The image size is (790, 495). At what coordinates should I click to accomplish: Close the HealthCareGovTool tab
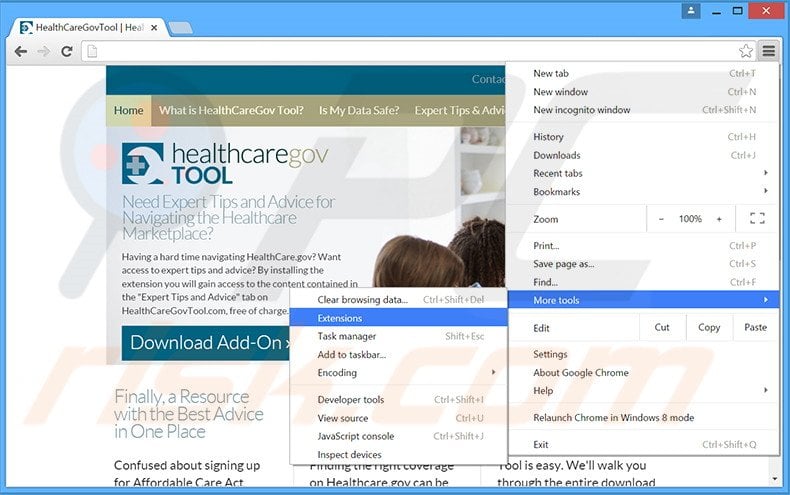[x=154, y=28]
